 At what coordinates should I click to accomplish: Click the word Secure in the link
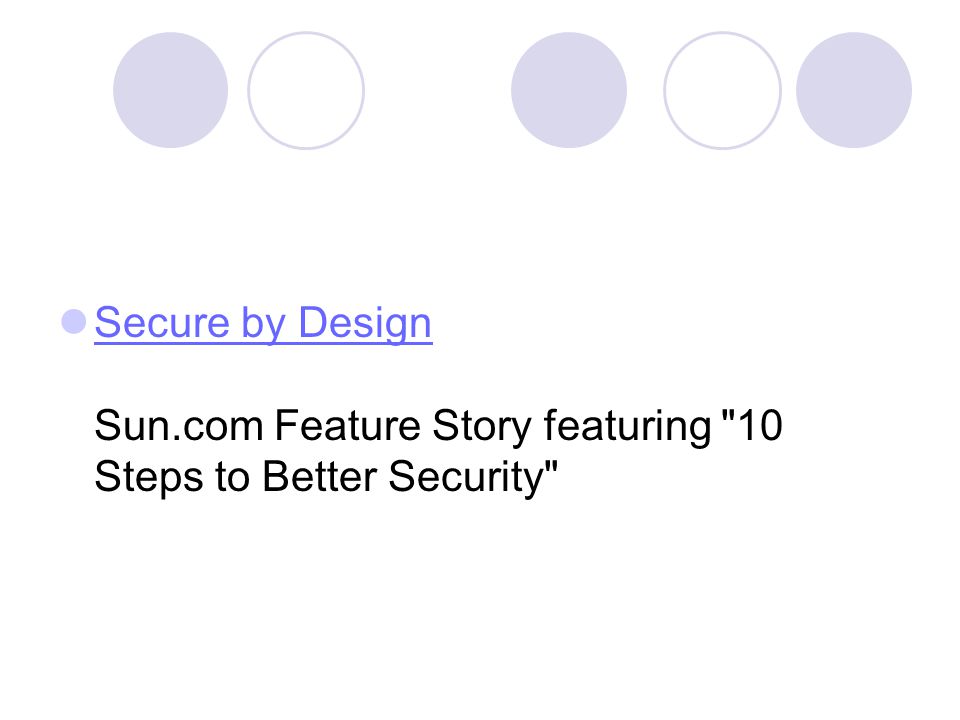162,322
